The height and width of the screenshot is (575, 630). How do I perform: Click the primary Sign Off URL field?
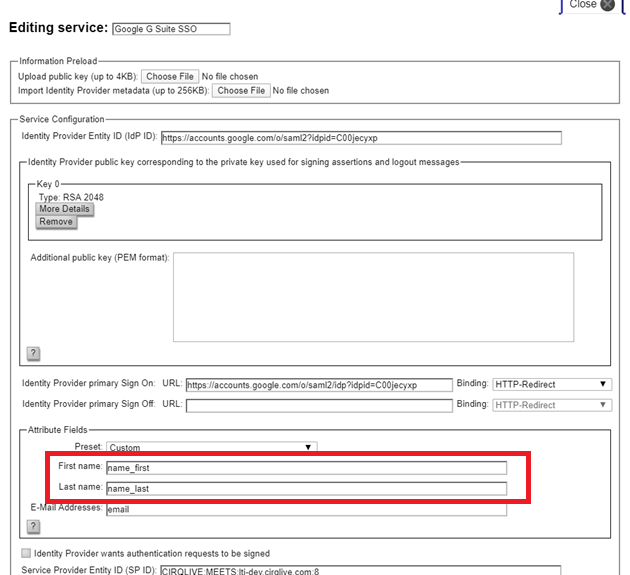tap(319, 405)
